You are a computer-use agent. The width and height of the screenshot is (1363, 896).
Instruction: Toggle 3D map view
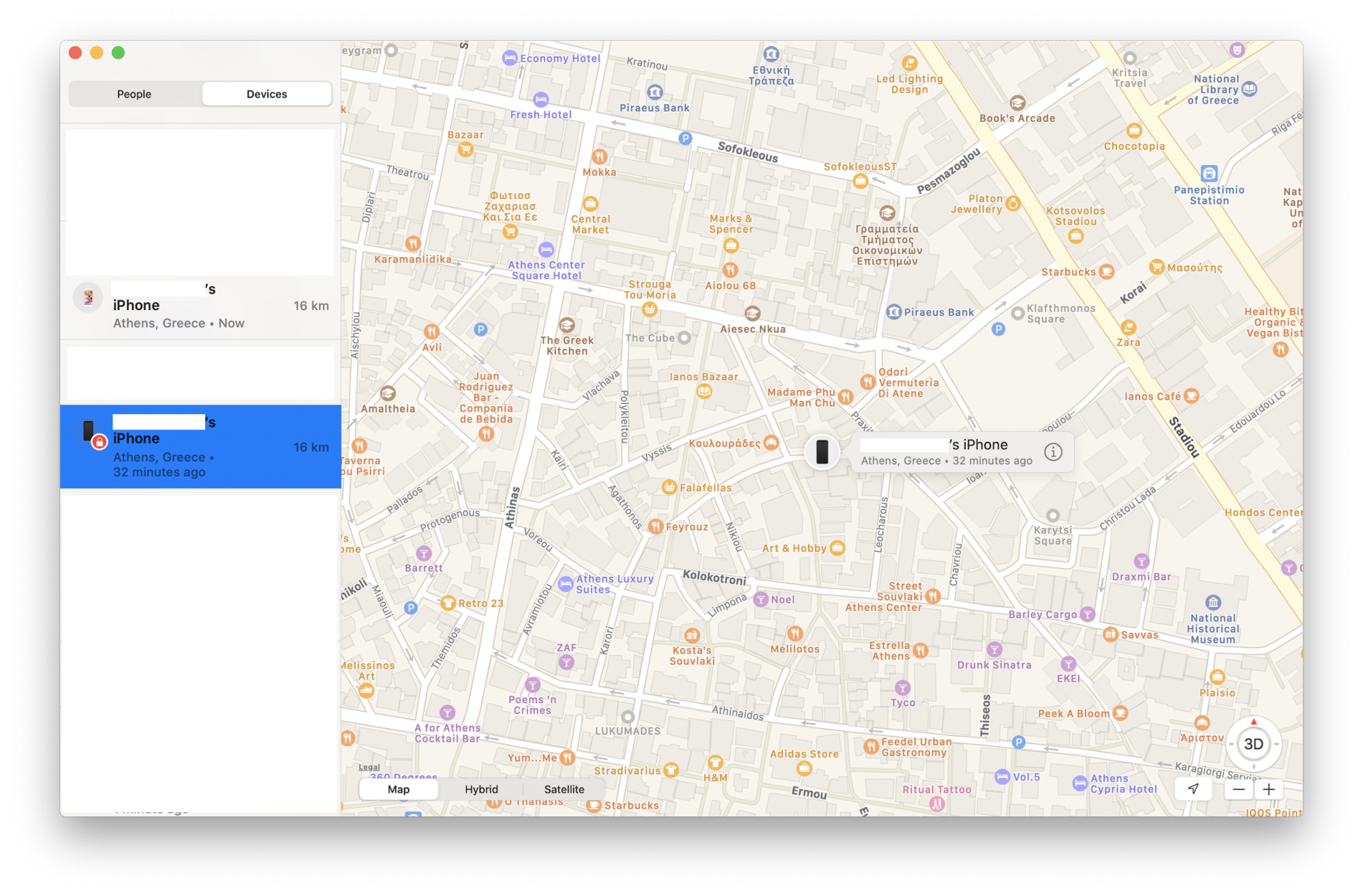[1253, 744]
